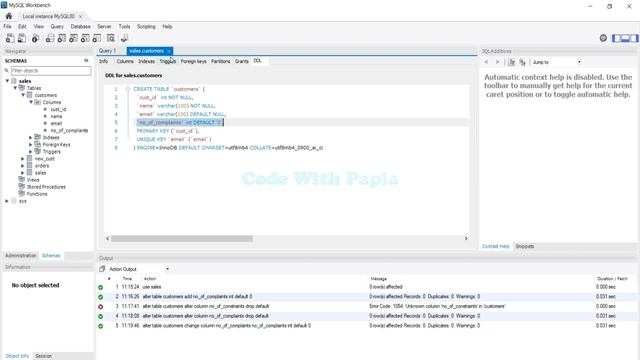Open SQL script file toolbar icon
640x360 pixels.
pyautogui.click(x=22, y=38)
